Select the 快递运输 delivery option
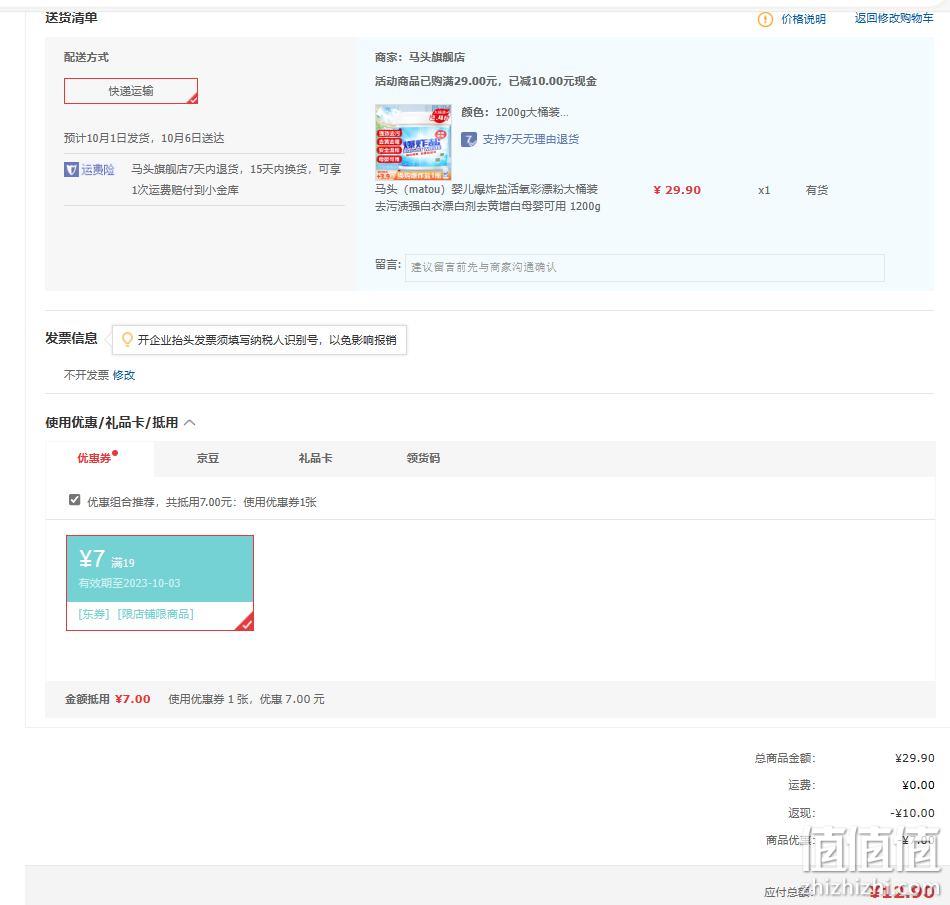 pos(131,91)
